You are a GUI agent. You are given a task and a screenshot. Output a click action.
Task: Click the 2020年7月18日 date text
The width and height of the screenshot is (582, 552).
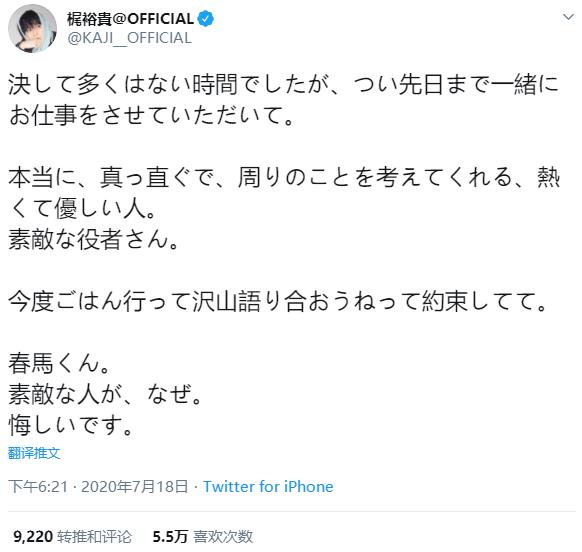pyautogui.click(x=135, y=486)
